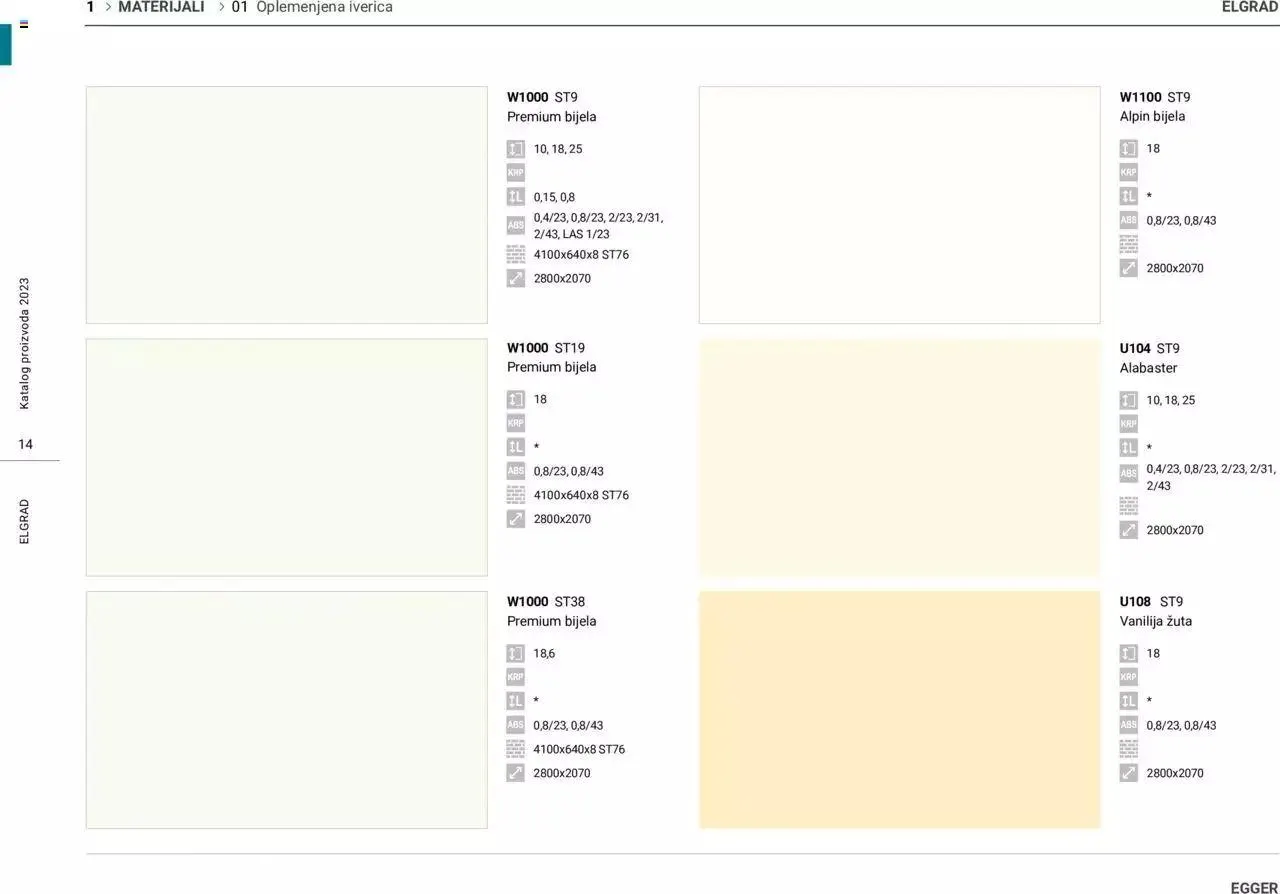Viewport: 1280px width, 894px height.
Task: Click the laminate icon for U104 ST9 Alabaster
Action: [1128, 448]
